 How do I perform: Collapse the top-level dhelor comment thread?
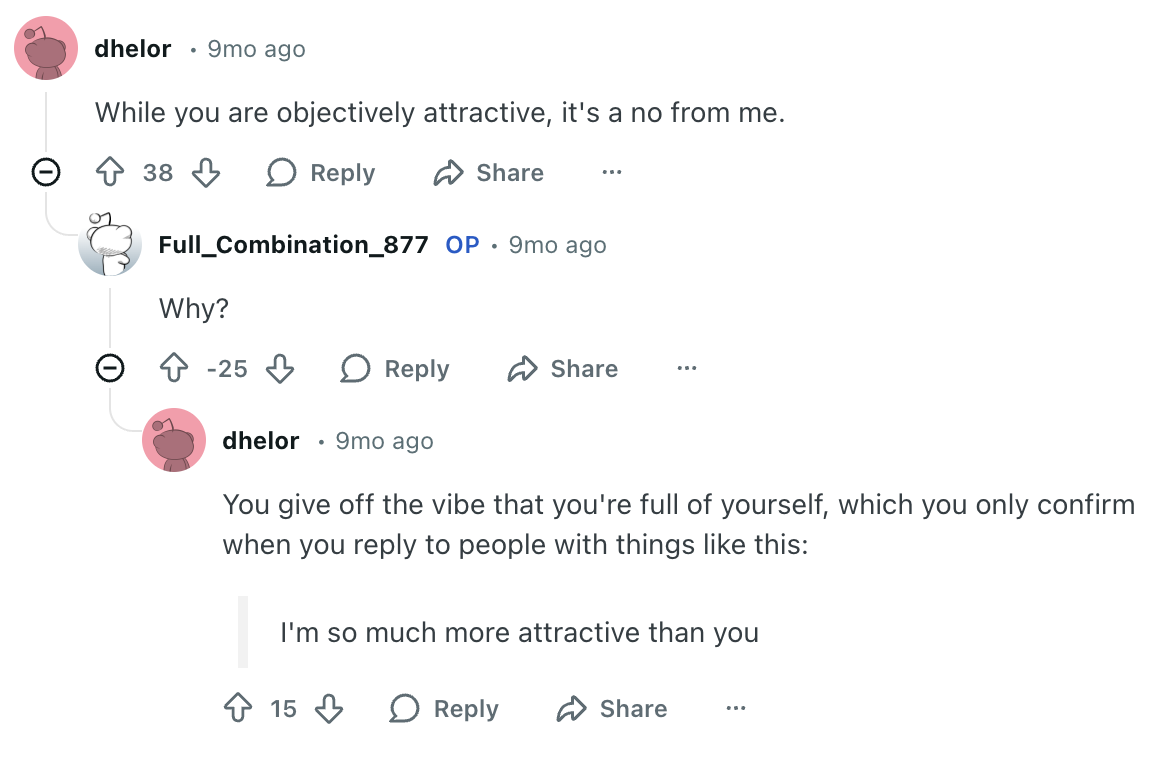45,173
